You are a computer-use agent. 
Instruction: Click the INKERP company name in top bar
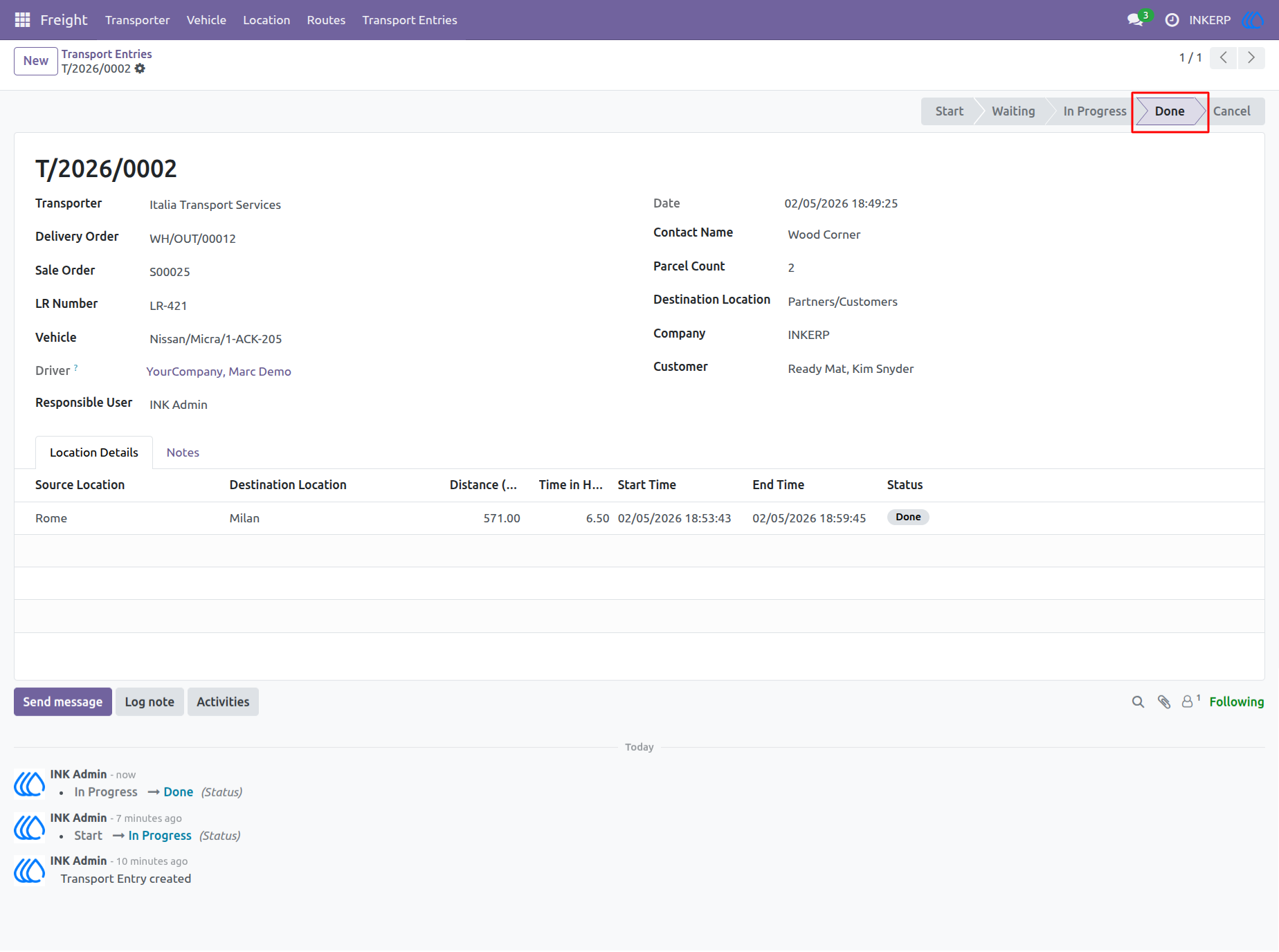pos(1210,20)
